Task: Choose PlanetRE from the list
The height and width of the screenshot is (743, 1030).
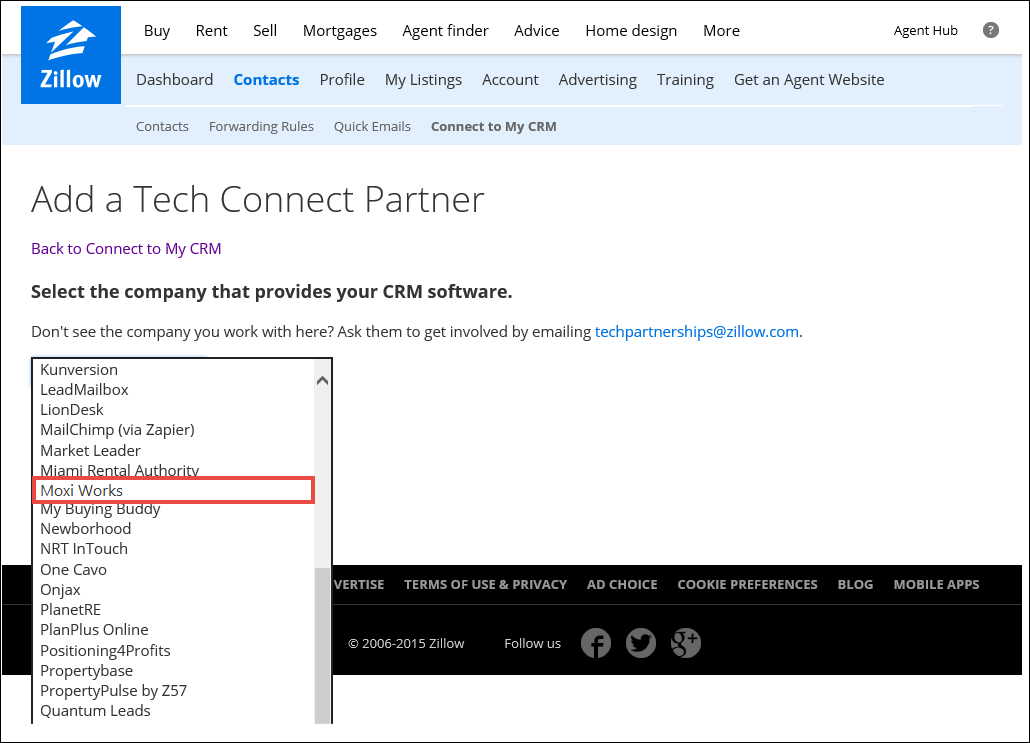Action: [x=174, y=610]
